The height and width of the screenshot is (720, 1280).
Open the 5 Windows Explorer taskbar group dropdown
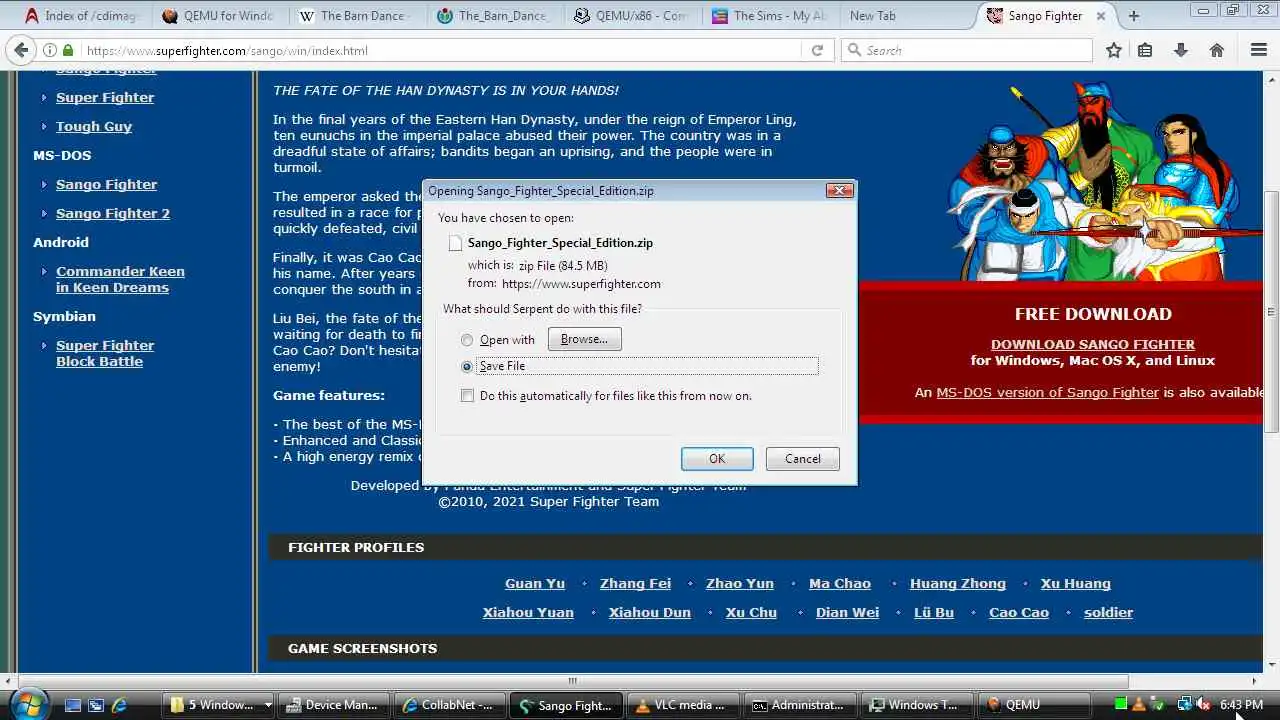pyautogui.click(x=267, y=705)
